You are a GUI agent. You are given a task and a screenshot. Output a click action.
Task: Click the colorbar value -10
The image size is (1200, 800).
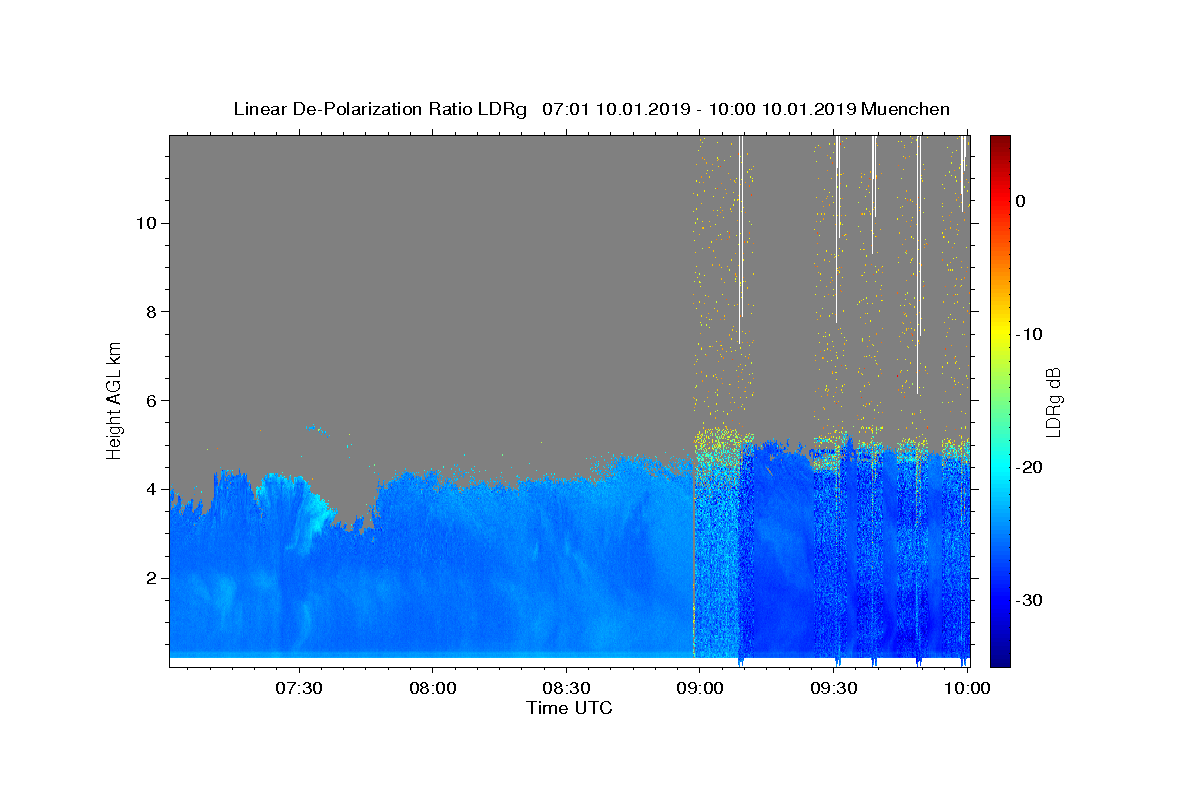pyautogui.click(x=1030, y=334)
